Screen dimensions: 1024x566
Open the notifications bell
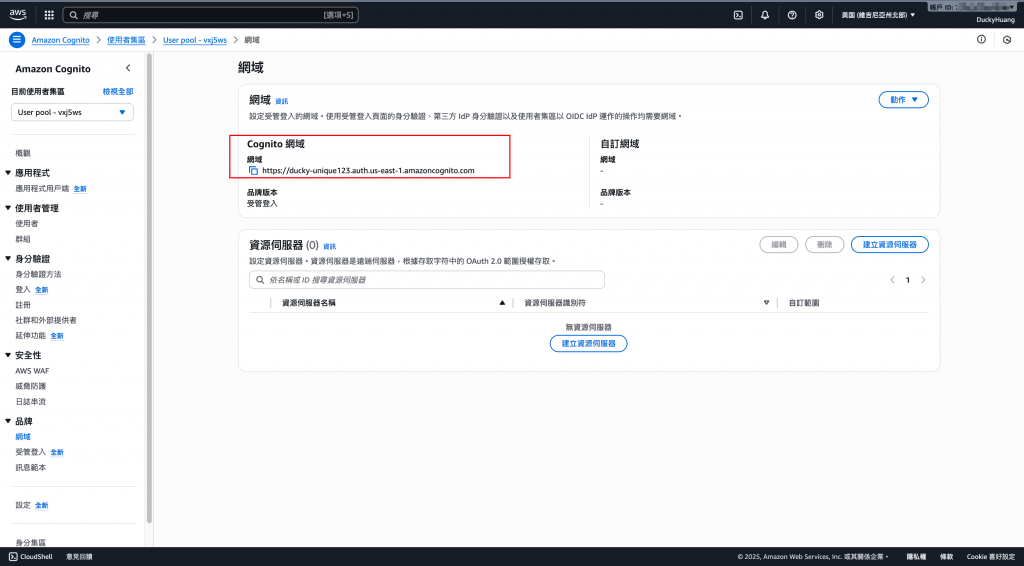765,15
